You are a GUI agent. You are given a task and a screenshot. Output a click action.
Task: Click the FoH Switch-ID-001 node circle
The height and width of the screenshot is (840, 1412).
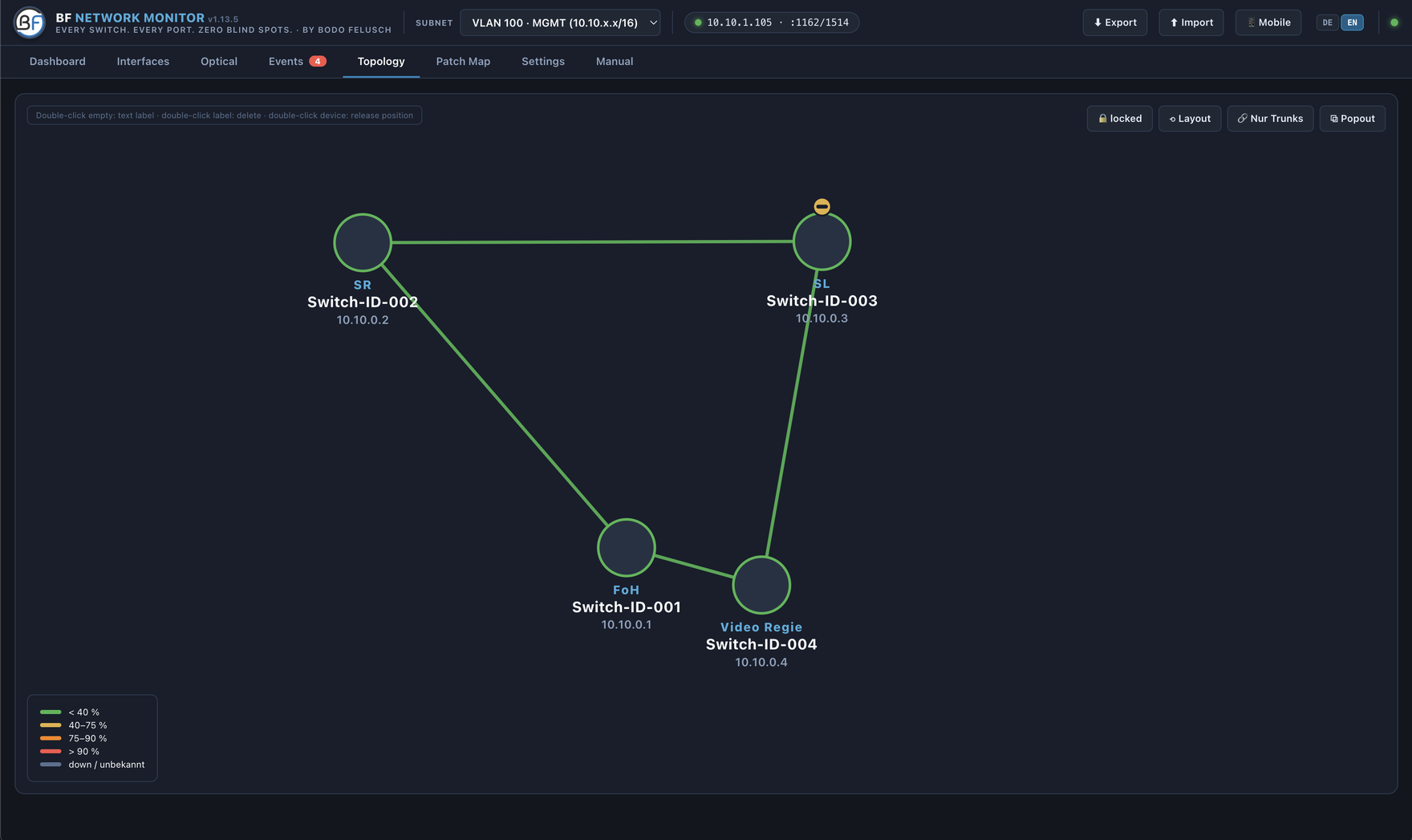pos(627,548)
